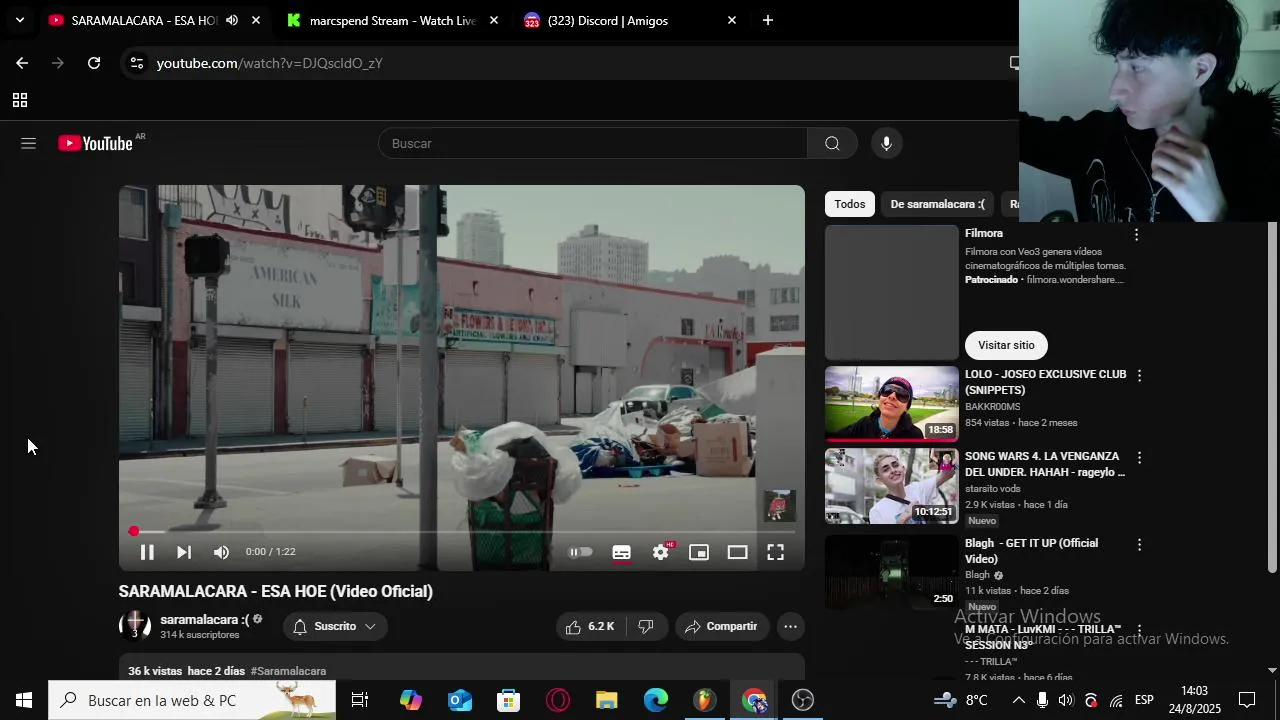
Task: Start voice search with the microphone
Action: click(886, 144)
